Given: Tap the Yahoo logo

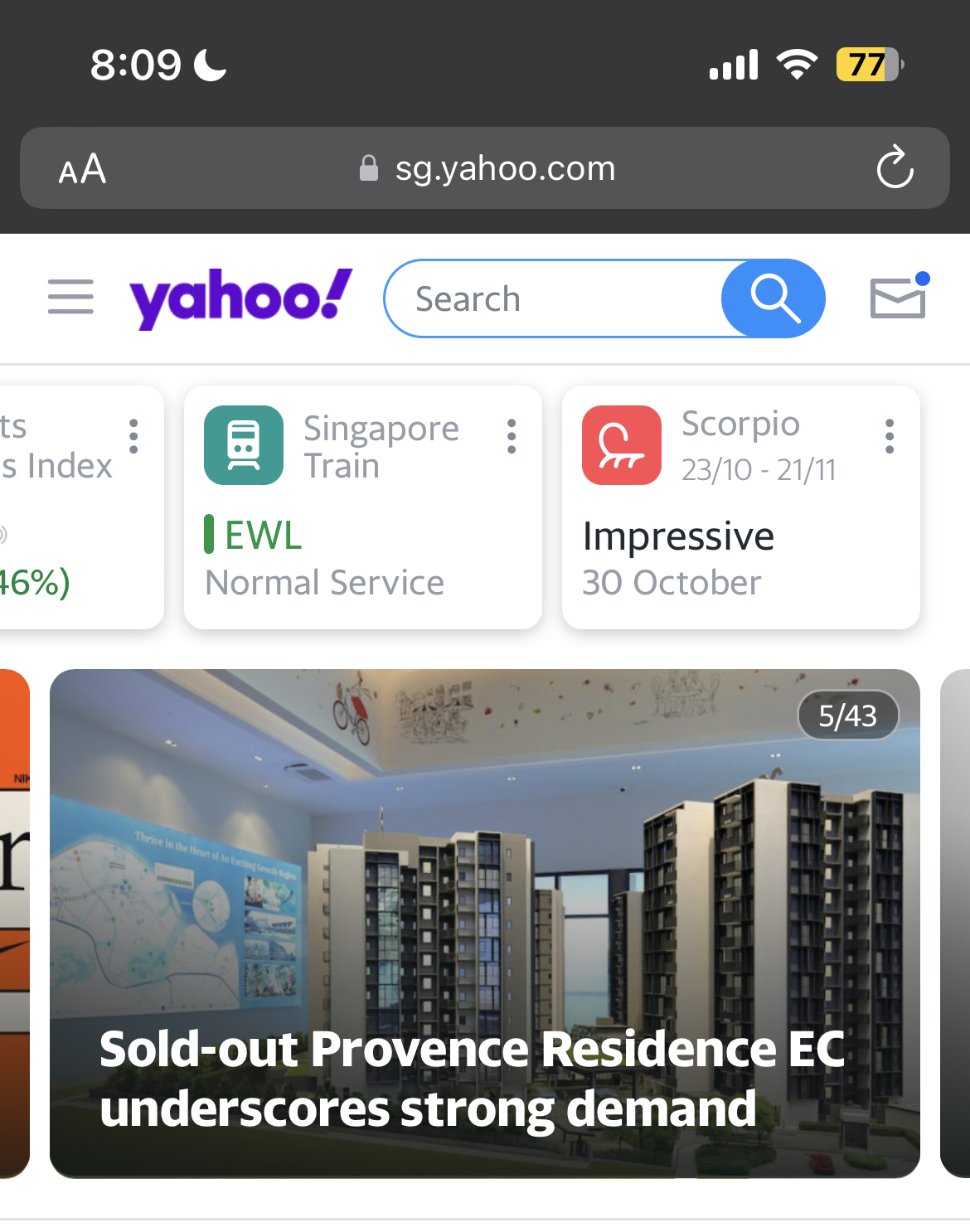Looking at the screenshot, I should (240, 298).
